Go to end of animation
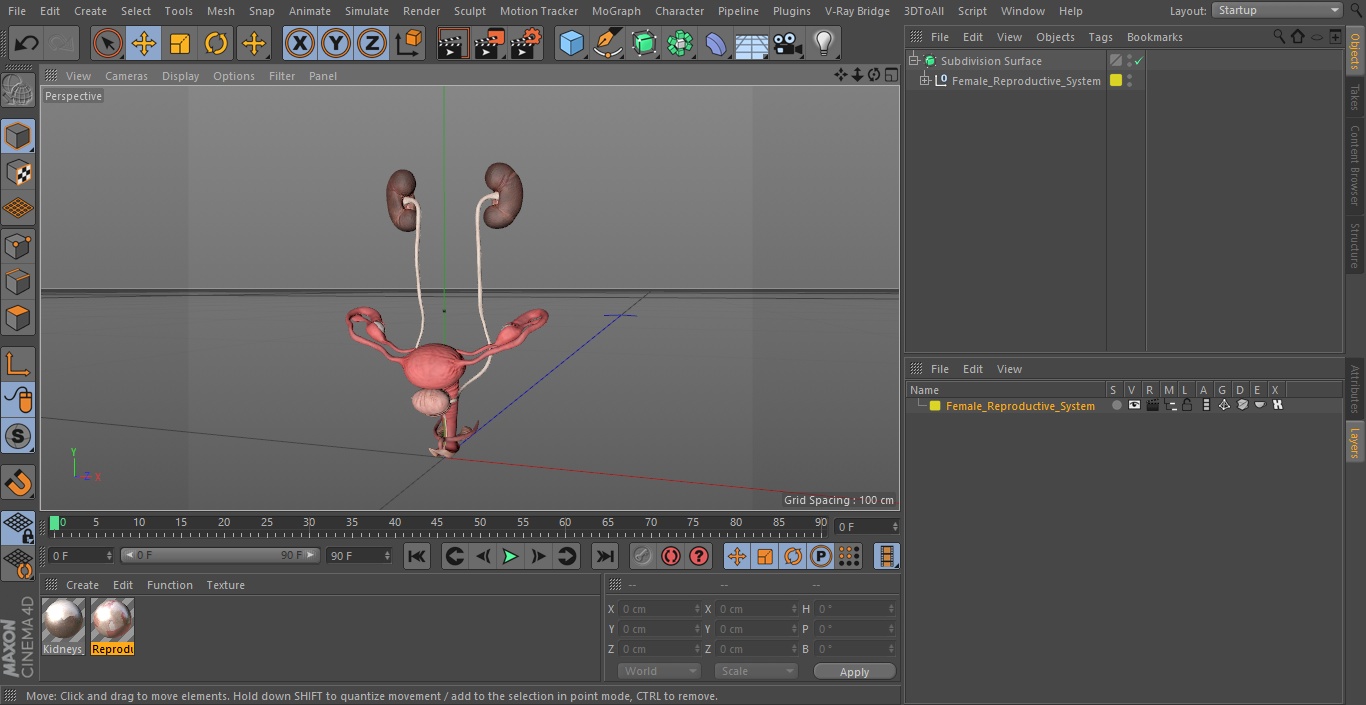The width and height of the screenshot is (1366, 705). (x=605, y=556)
